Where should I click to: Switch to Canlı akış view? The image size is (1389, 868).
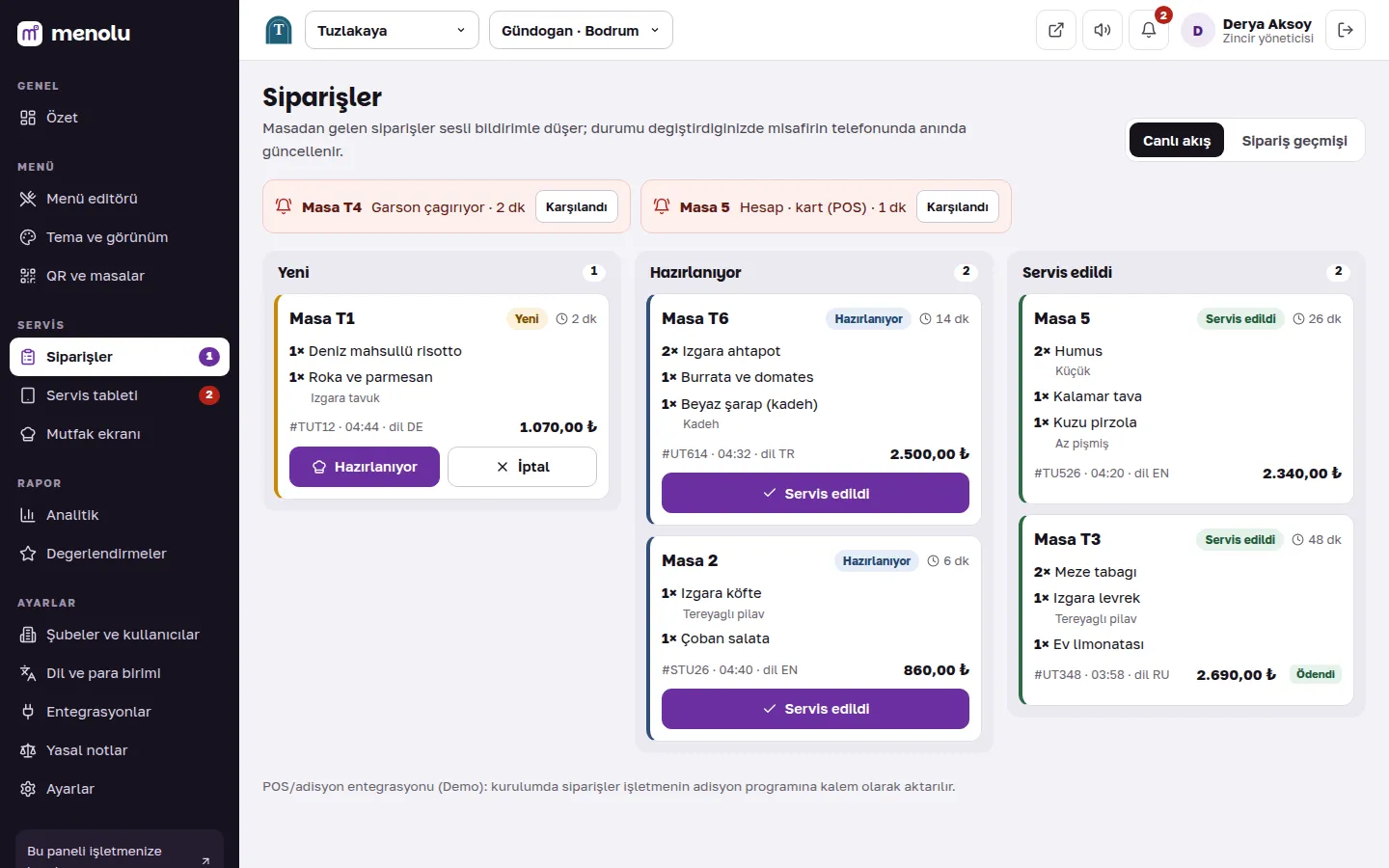point(1177,141)
